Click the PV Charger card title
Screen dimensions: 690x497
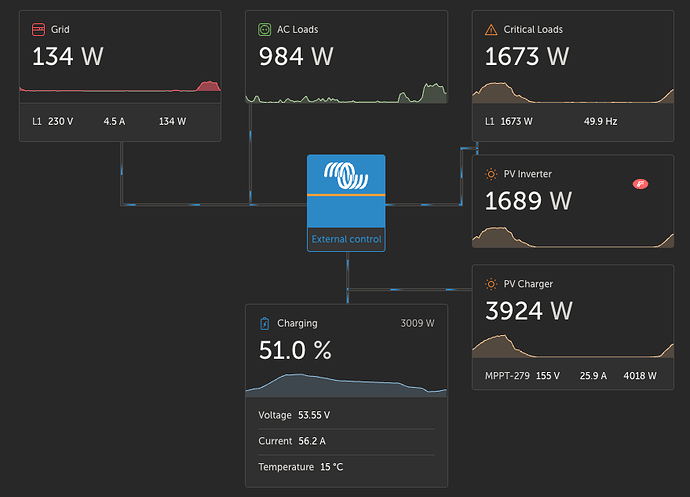coord(528,284)
